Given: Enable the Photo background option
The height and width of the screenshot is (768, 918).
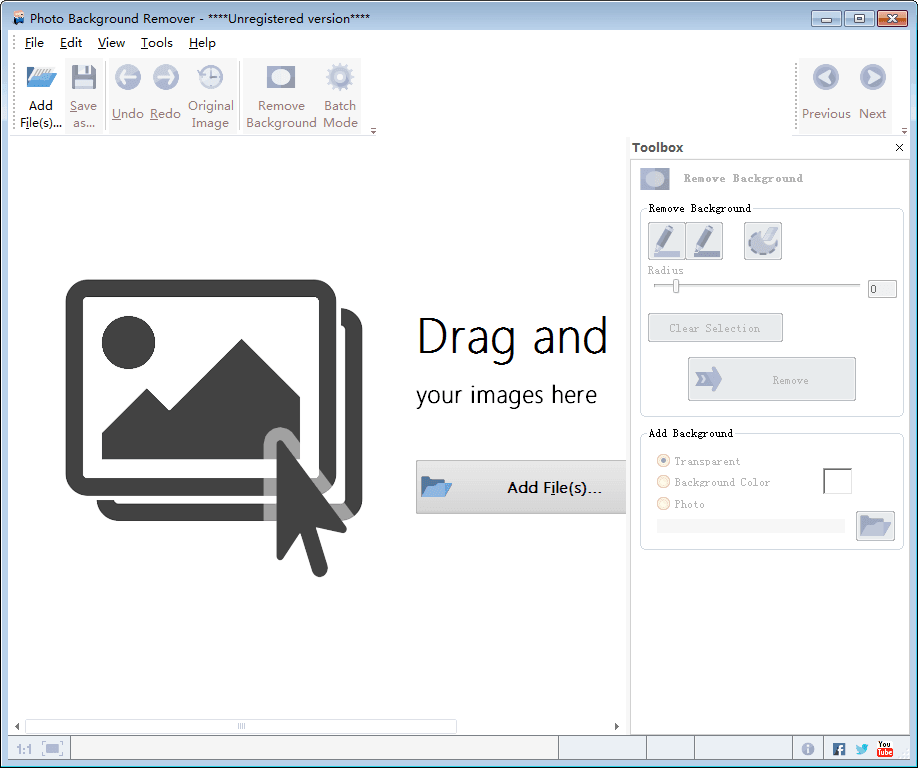Looking at the screenshot, I should 661,504.
